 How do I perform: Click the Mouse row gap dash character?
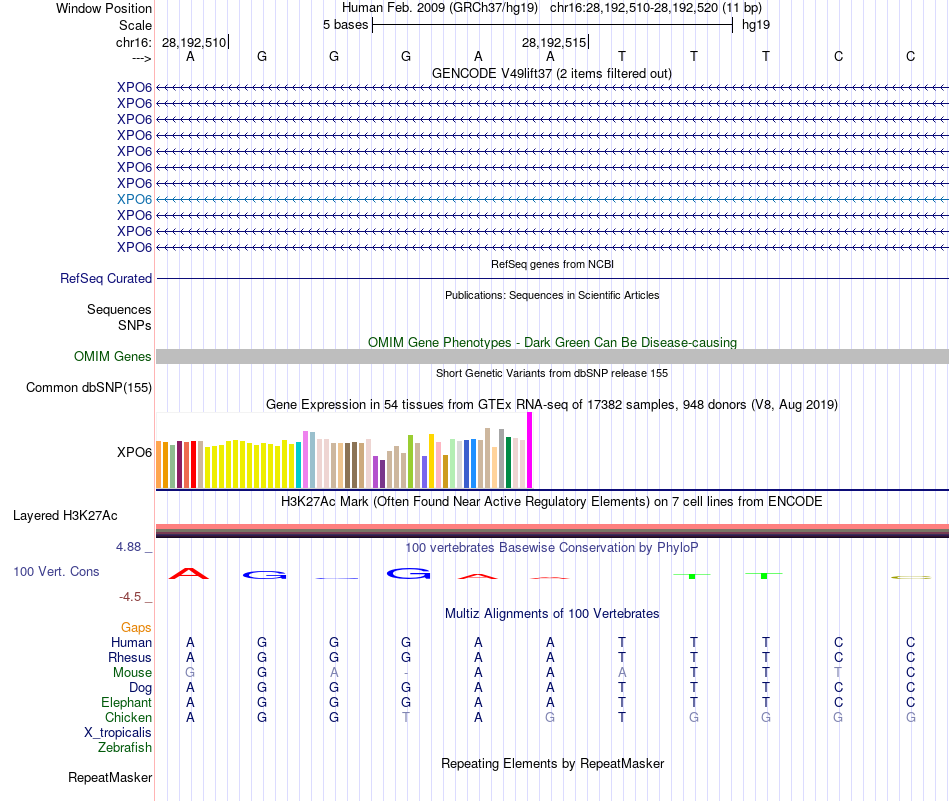click(x=406, y=673)
